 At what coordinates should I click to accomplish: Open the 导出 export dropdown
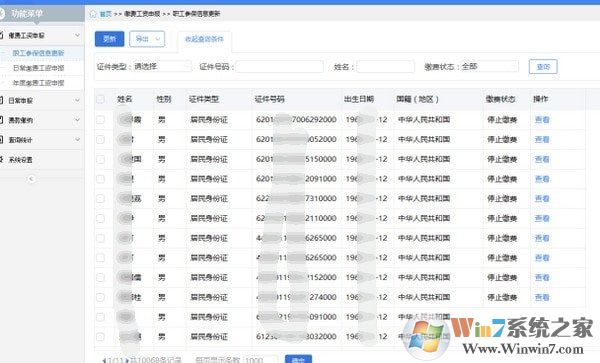(x=147, y=39)
